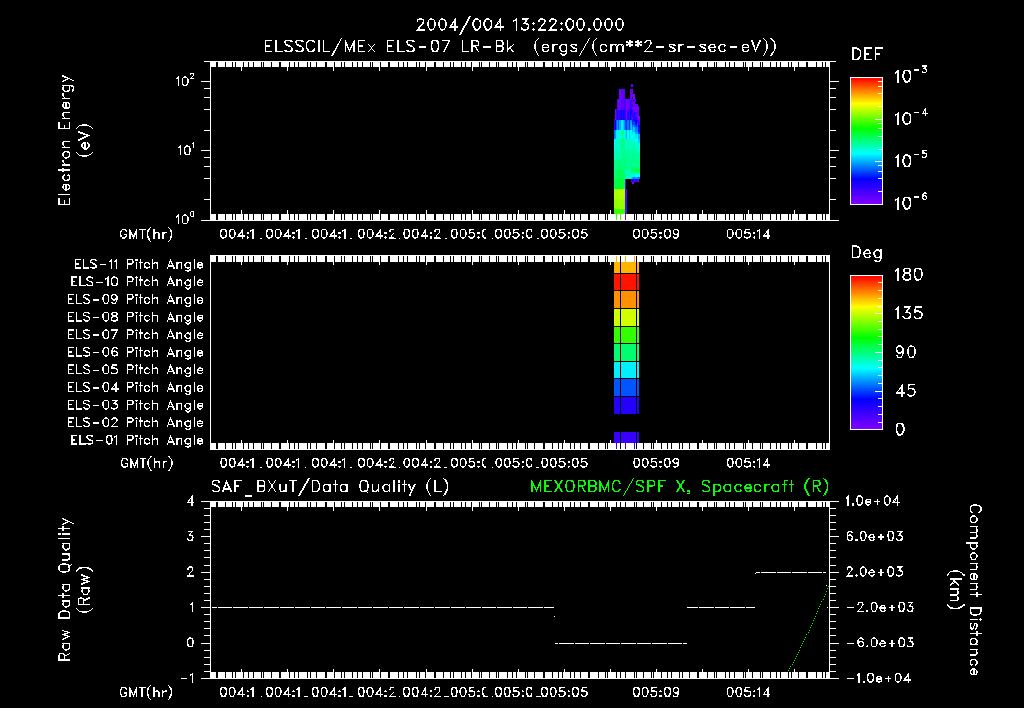Click 005:09 time label under pitch angle panel
The image size is (1024, 708).
pos(656,463)
